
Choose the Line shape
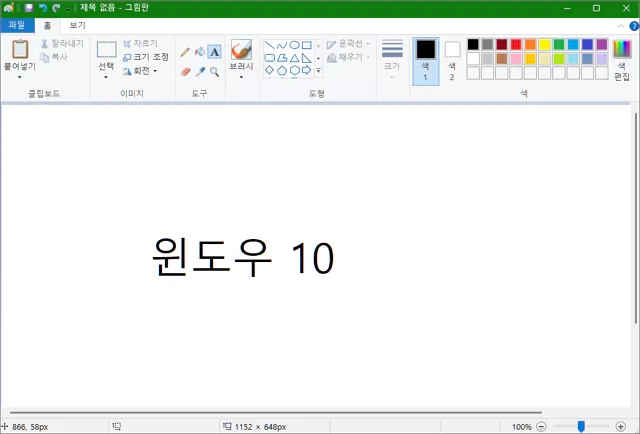tap(269, 45)
